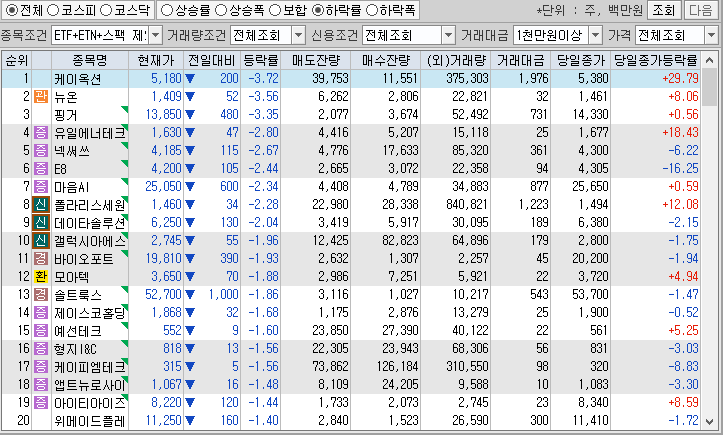Click the 관 badge next to 뉴온
723x435 pixels.
(41, 96)
